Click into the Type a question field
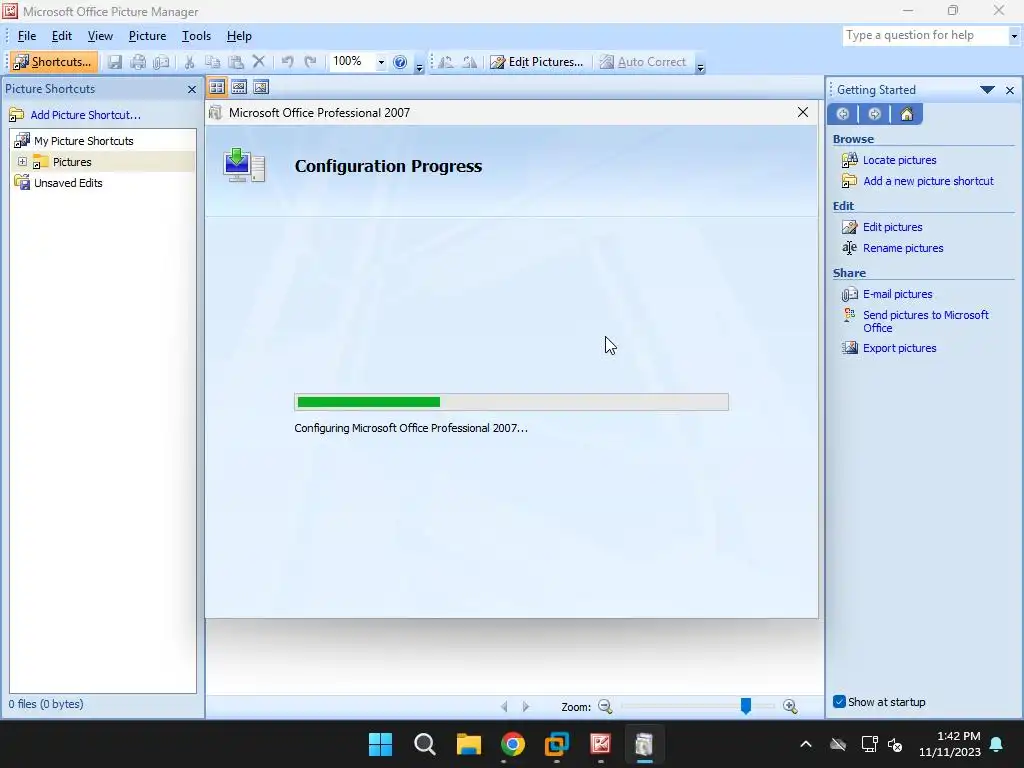The image size is (1024, 768). [925, 36]
